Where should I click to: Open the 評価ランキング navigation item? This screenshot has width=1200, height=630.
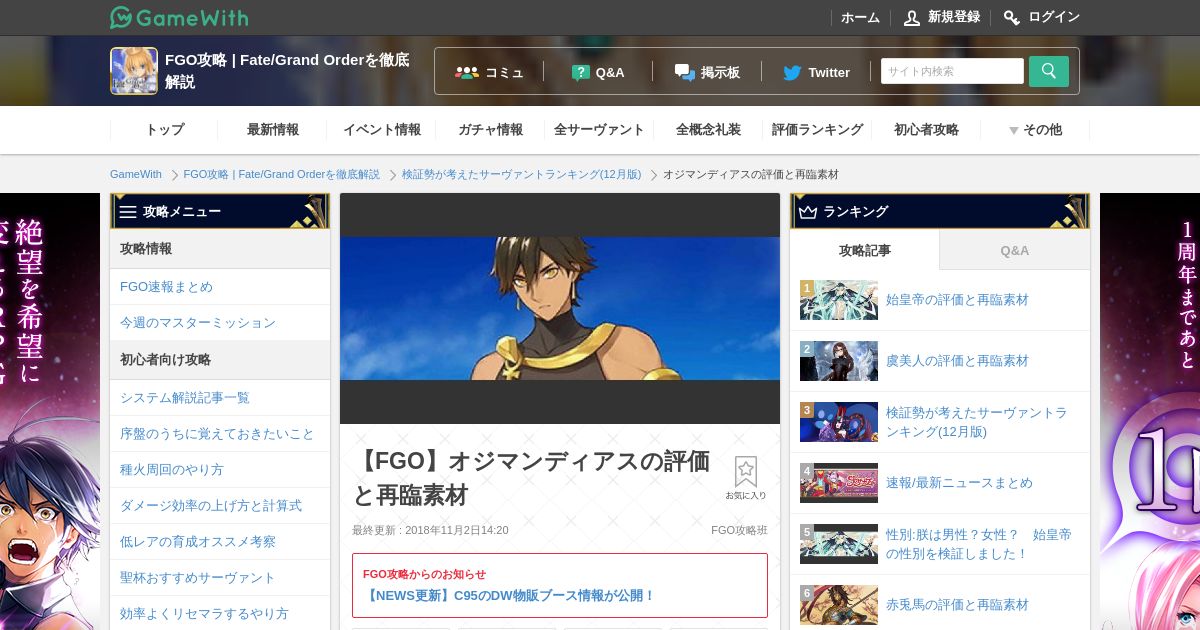pos(817,130)
